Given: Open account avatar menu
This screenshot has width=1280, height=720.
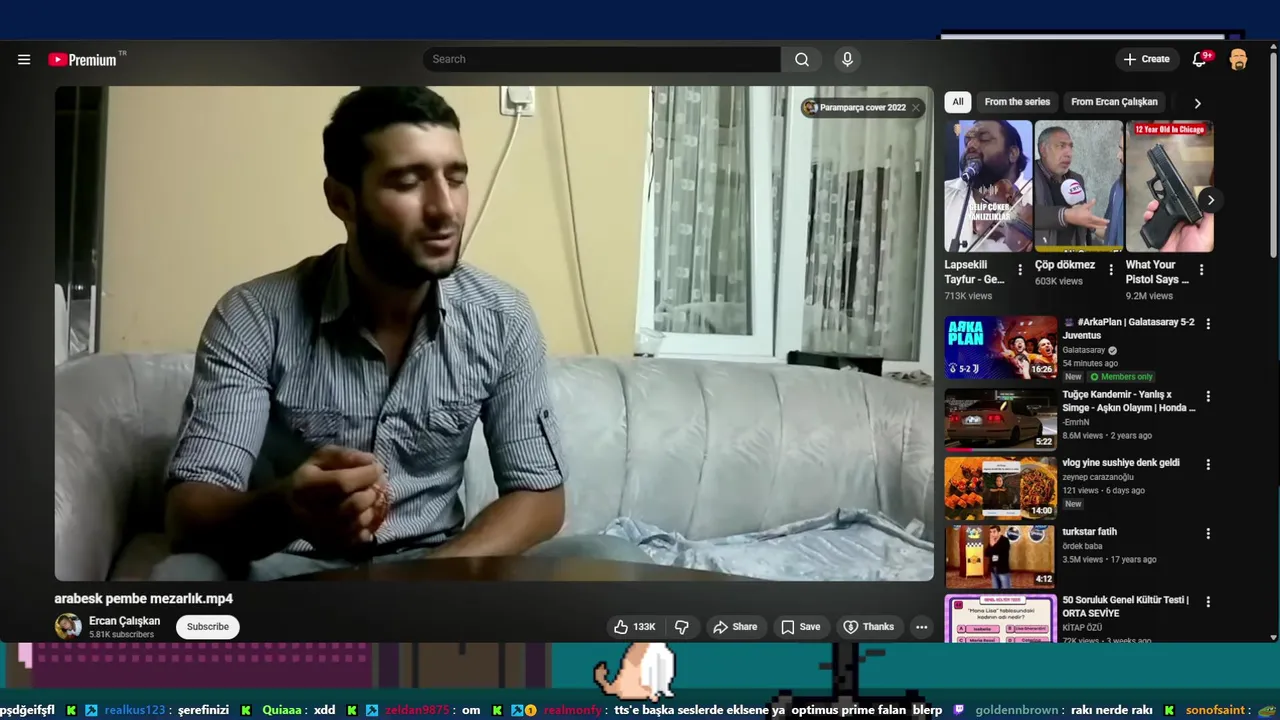Looking at the screenshot, I should tap(1238, 59).
